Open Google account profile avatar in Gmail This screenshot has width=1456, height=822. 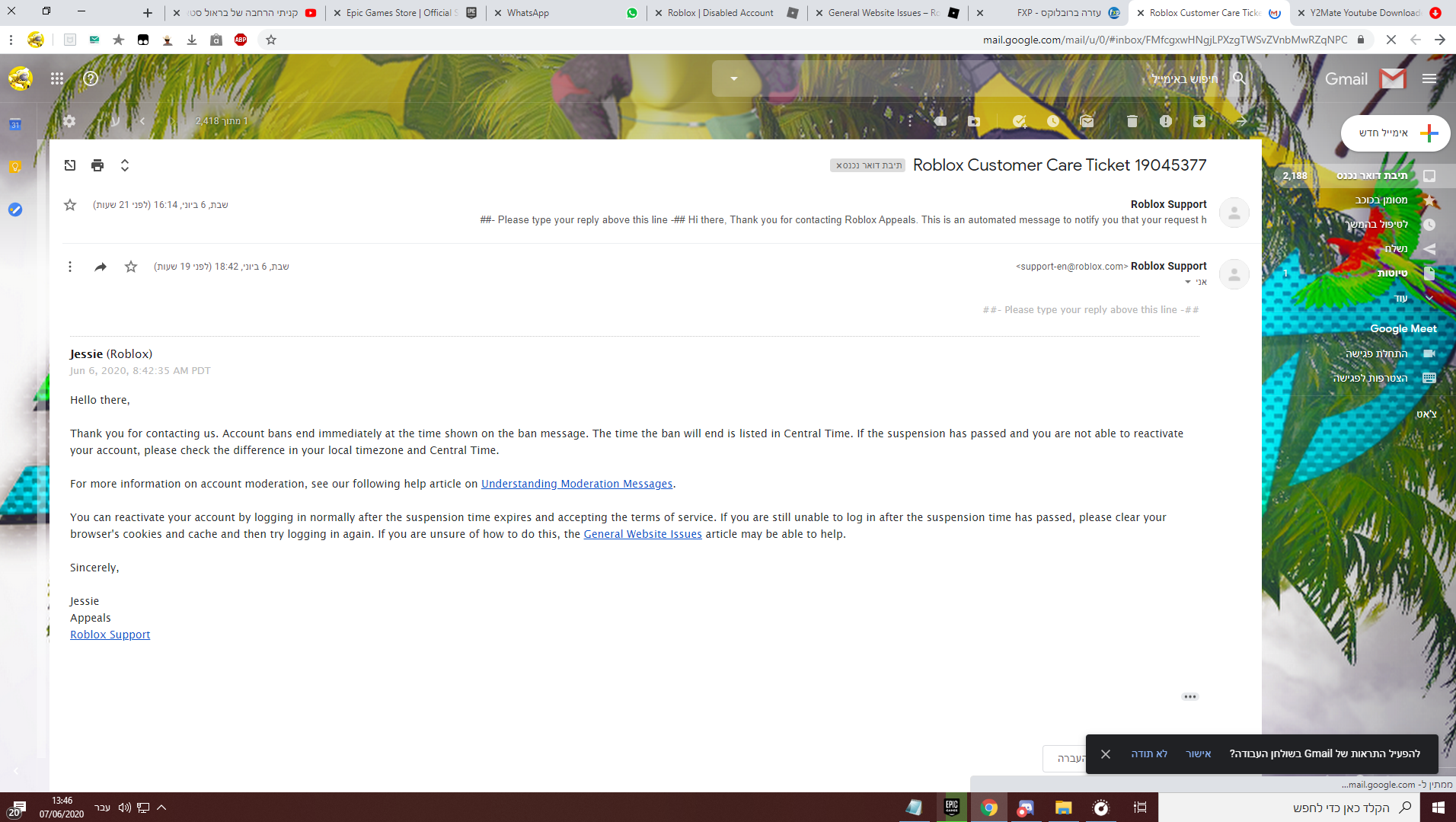click(21, 78)
